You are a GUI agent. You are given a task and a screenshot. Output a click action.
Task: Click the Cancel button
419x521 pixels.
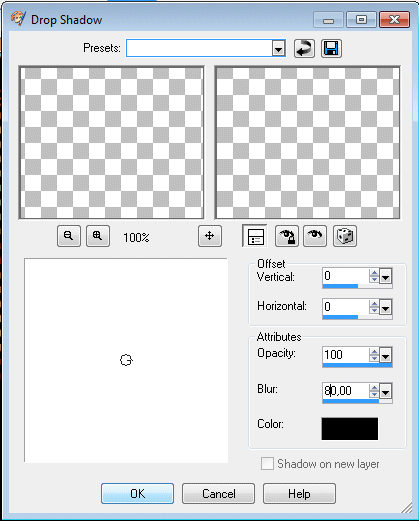pos(218,493)
